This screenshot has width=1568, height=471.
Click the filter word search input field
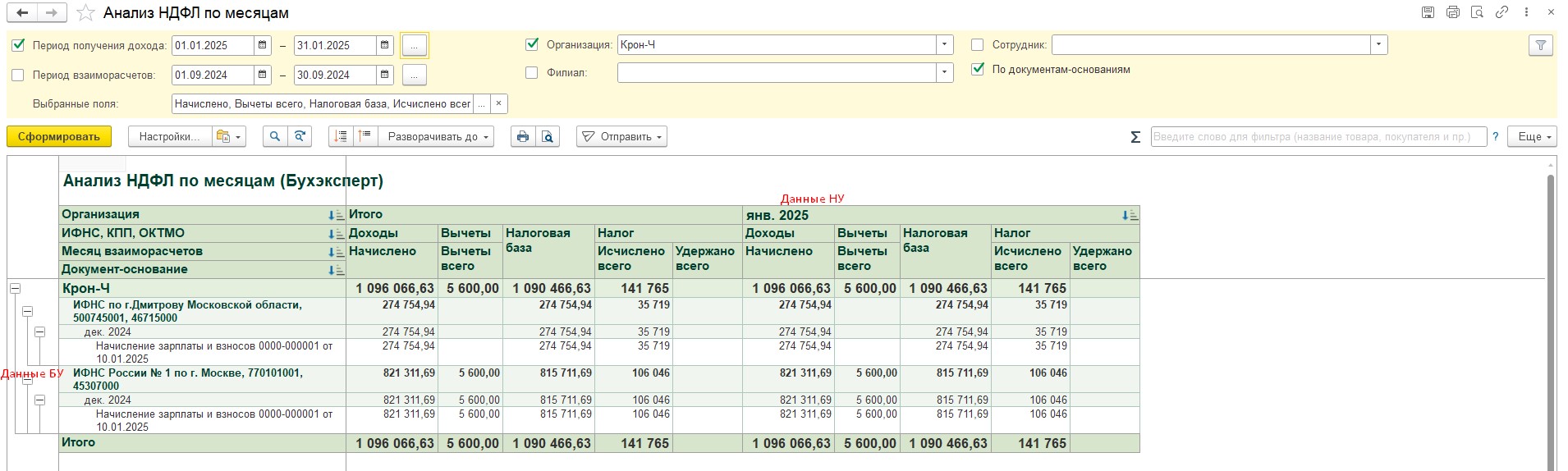(x=1318, y=137)
